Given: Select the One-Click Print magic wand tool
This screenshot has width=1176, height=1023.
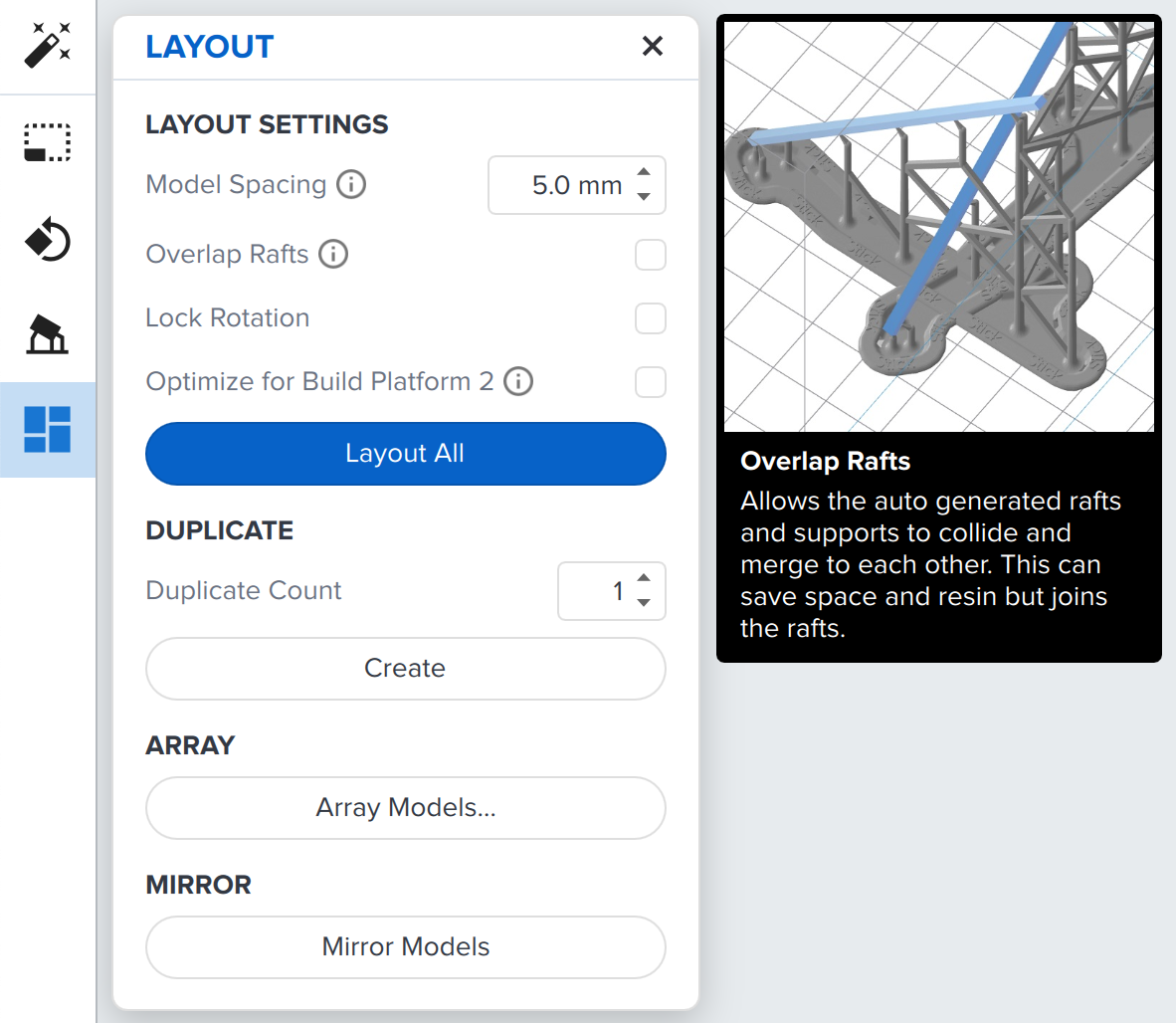Looking at the screenshot, I should (47, 44).
